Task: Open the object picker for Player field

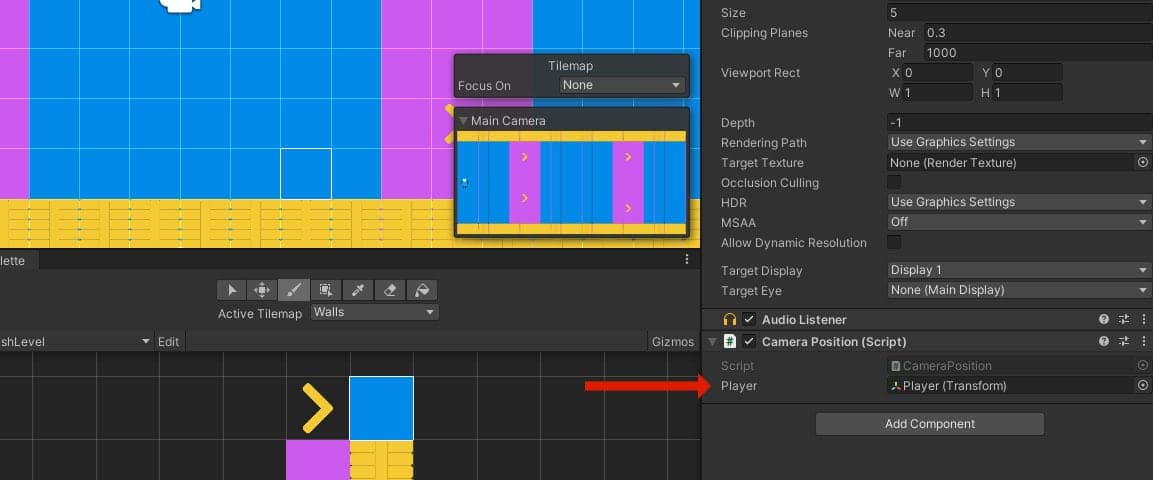Action: [x=1142, y=386]
